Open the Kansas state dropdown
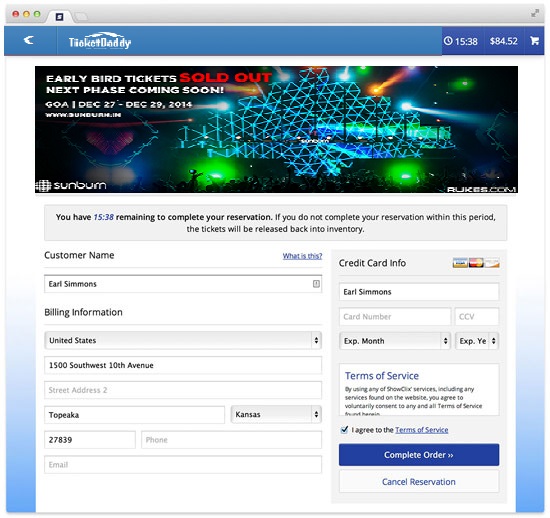 (276, 415)
